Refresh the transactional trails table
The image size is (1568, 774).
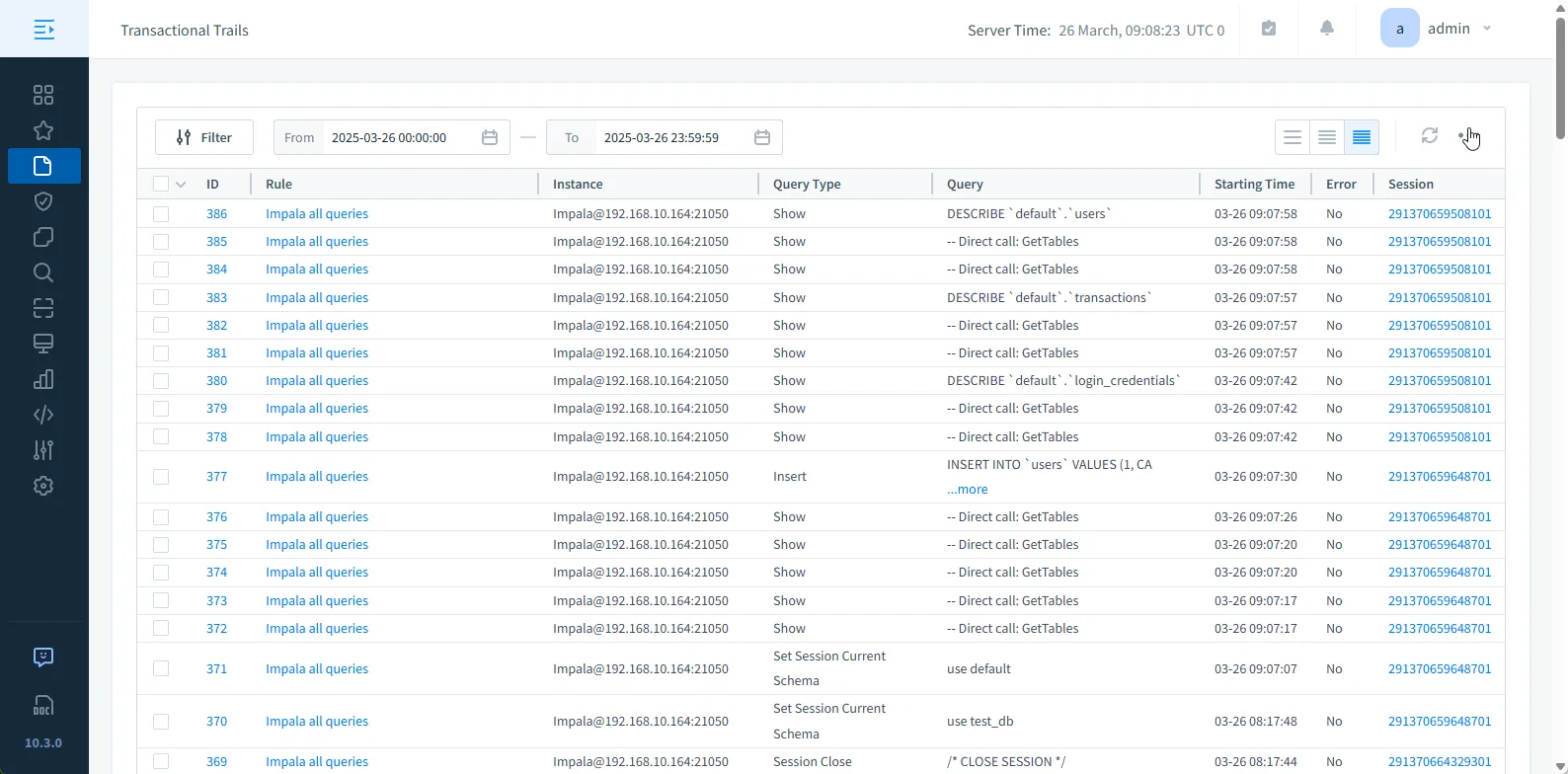click(x=1429, y=136)
